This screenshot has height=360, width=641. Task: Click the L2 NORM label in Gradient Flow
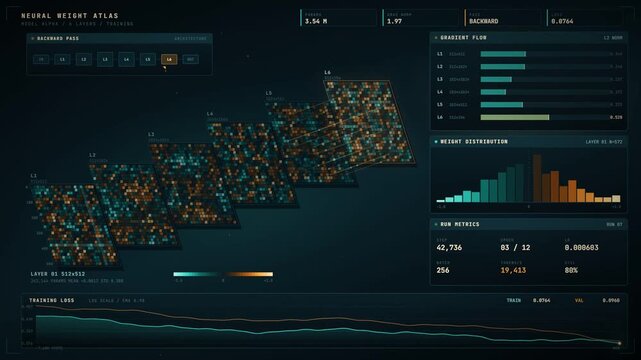click(x=613, y=38)
